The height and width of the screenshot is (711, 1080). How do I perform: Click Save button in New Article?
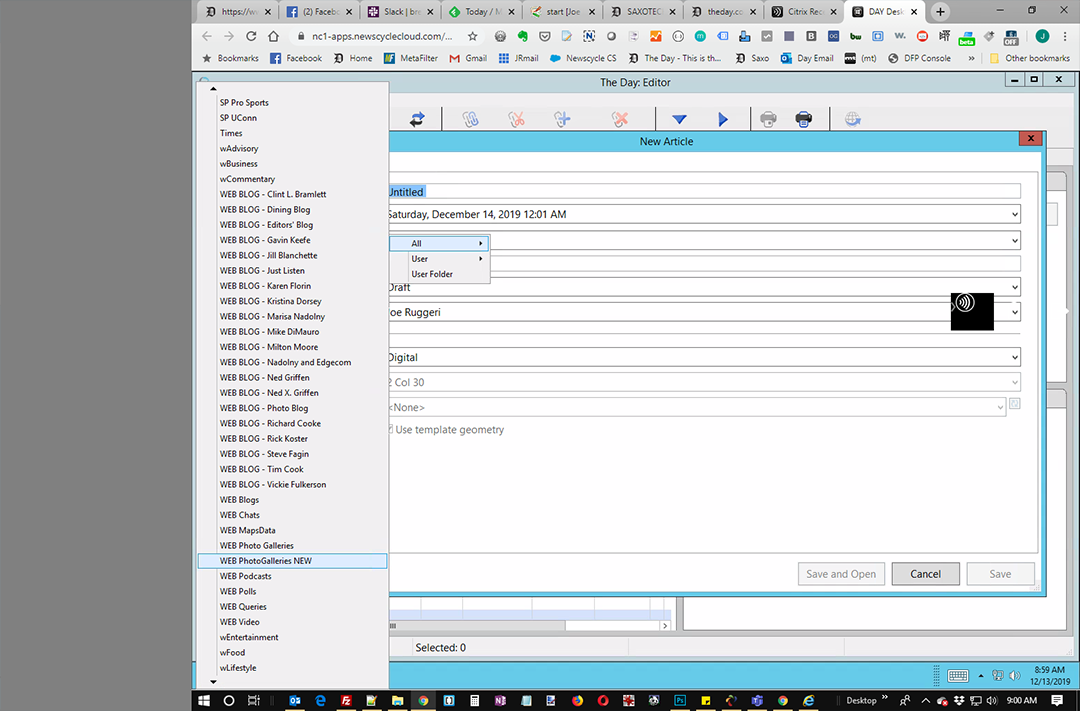pyautogui.click(x=1000, y=574)
